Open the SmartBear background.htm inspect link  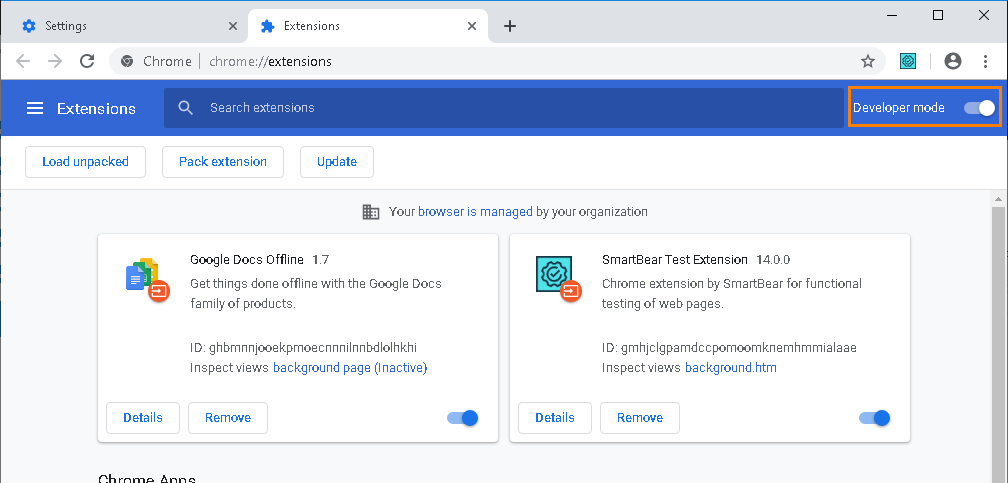(x=730, y=368)
